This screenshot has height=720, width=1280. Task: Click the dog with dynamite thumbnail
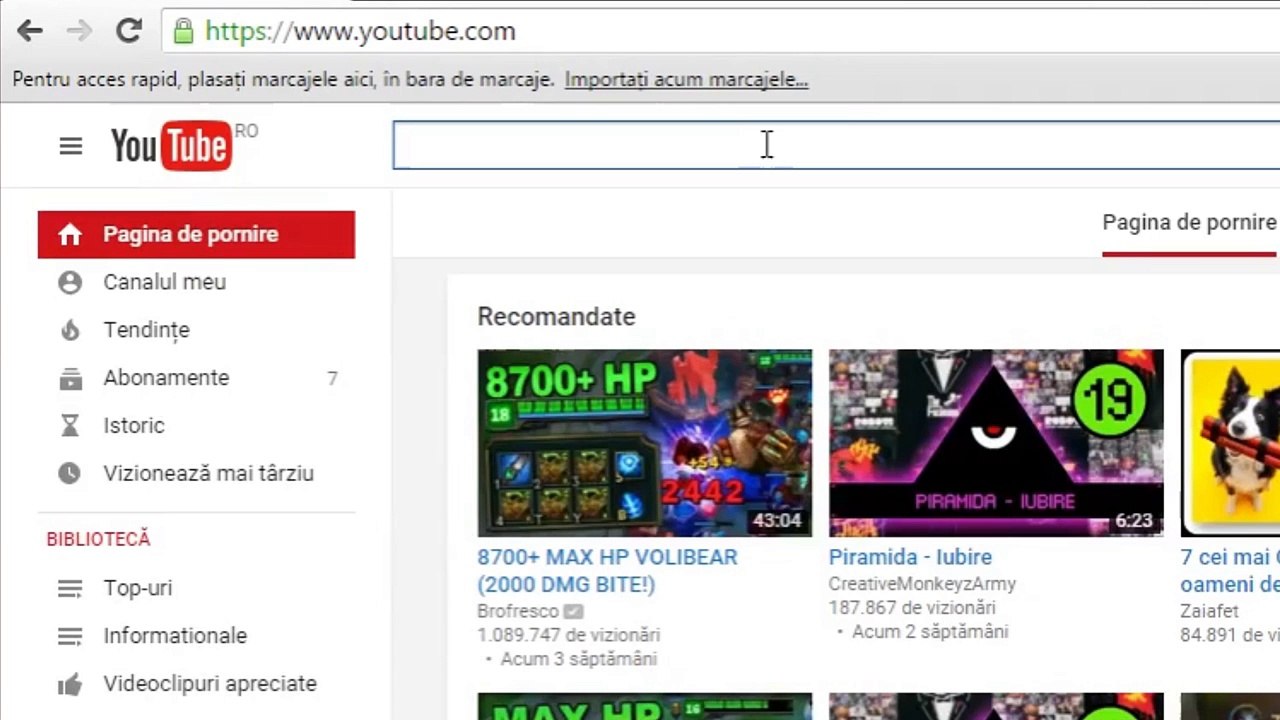tap(1230, 443)
